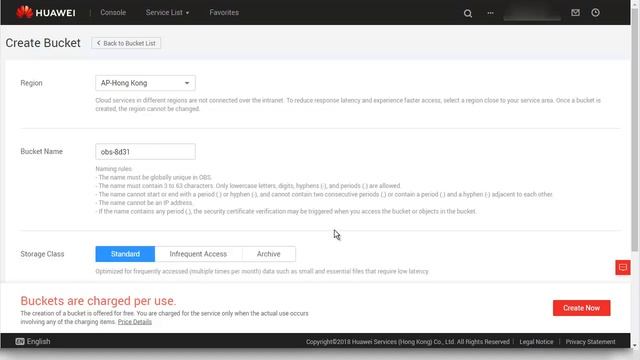Click the blurred account name in header
The height and width of the screenshot is (360, 640).
click(532, 13)
